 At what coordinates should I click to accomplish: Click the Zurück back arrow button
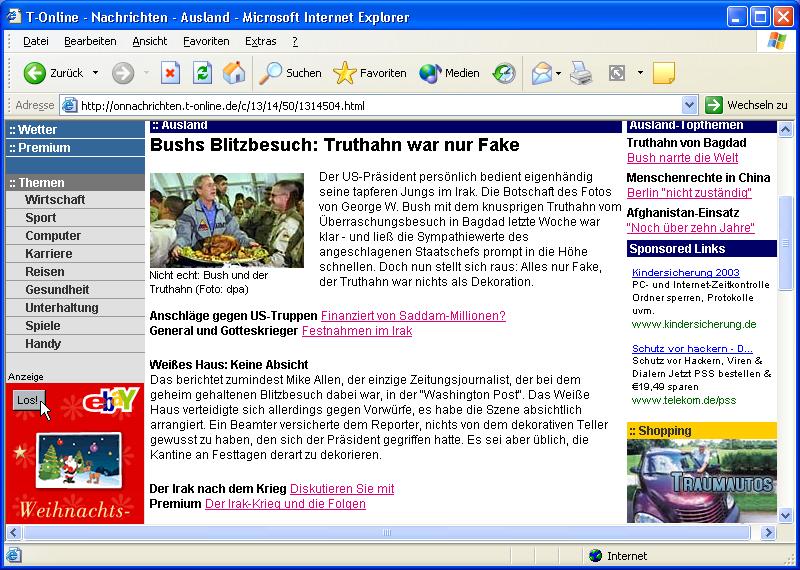(35, 73)
